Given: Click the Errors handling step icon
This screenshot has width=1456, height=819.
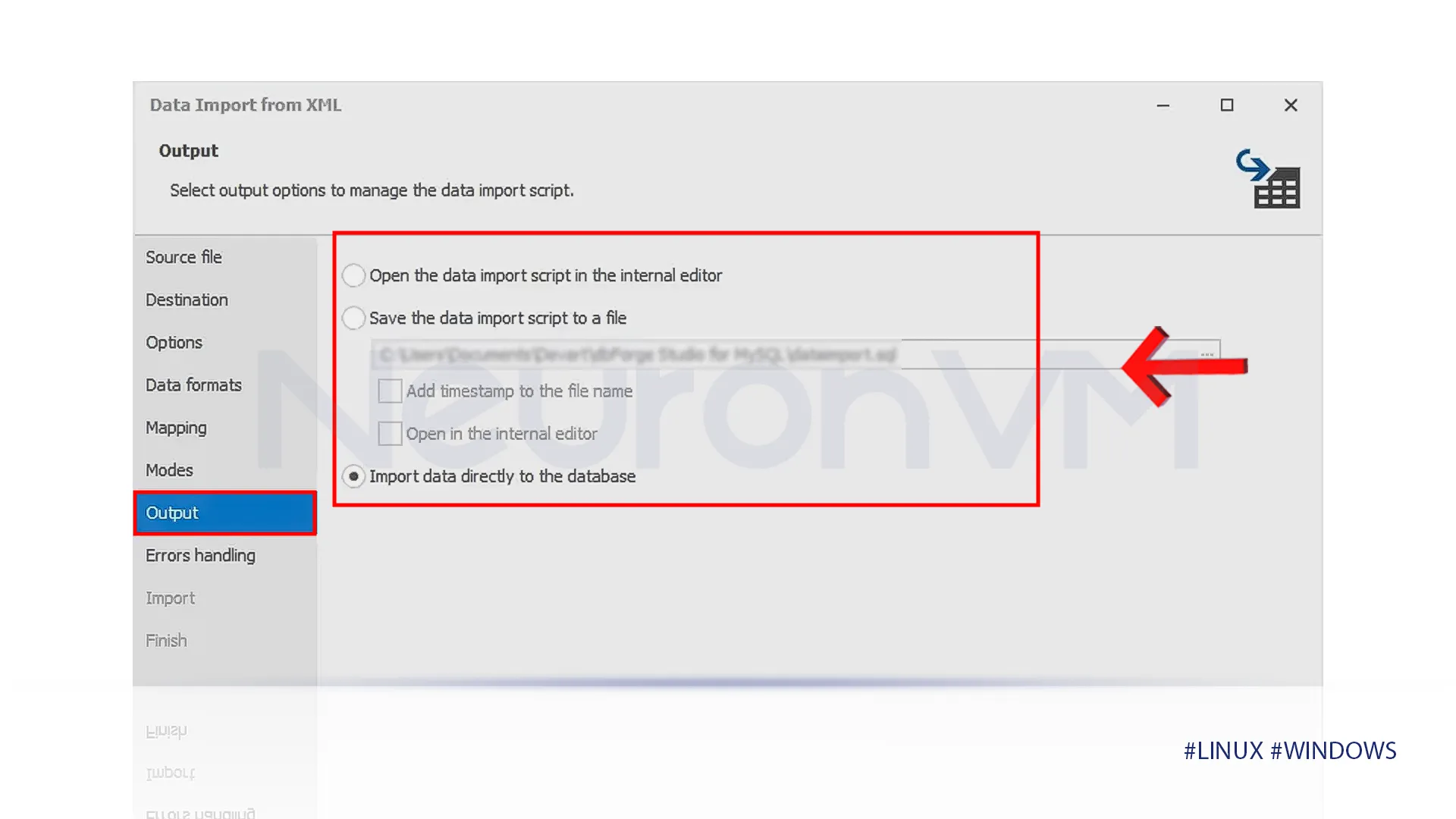Looking at the screenshot, I should 200,555.
